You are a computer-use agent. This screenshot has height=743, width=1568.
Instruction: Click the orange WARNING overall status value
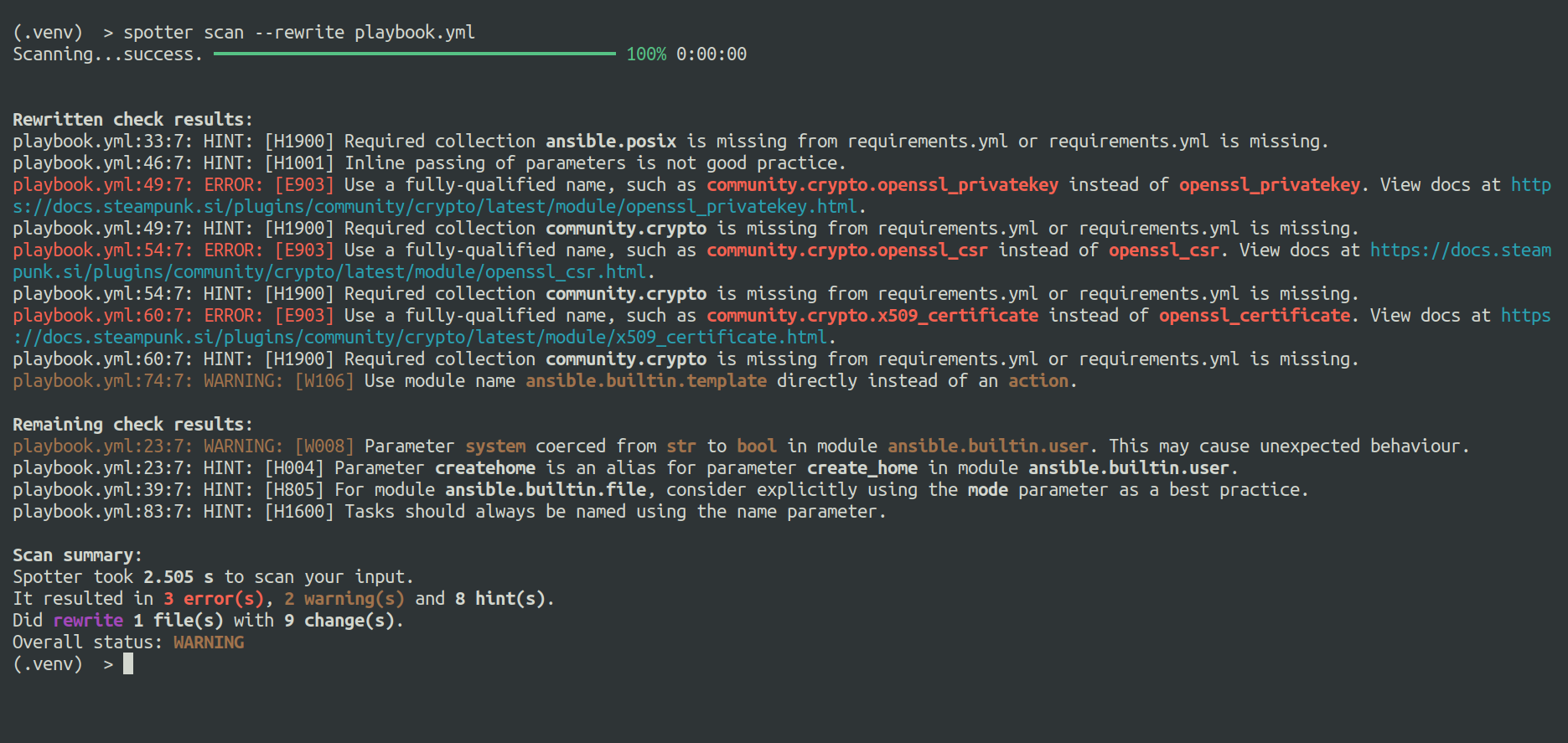pyautogui.click(x=209, y=642)
